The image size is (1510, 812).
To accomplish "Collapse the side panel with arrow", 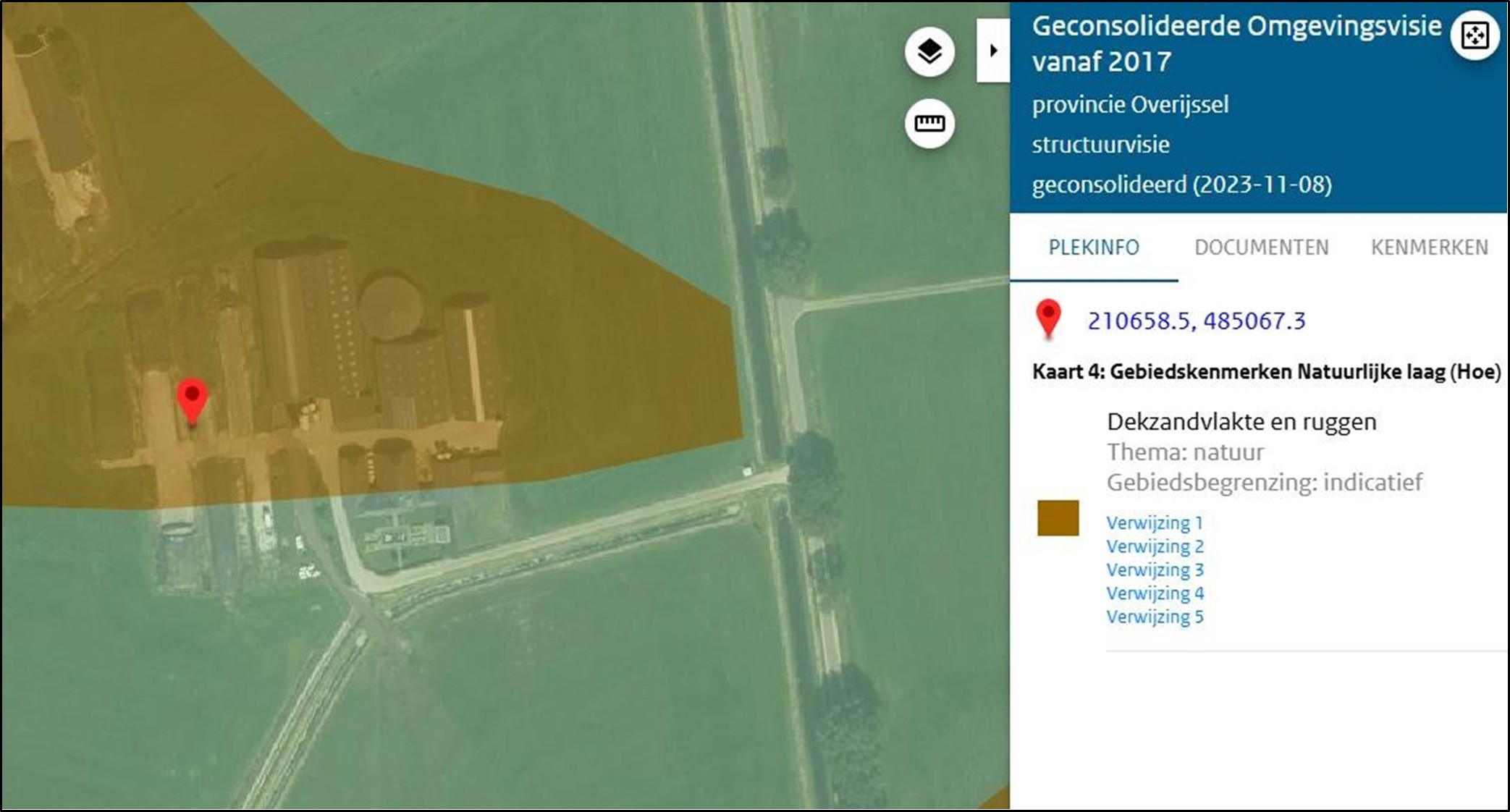I will coord(993,51).
